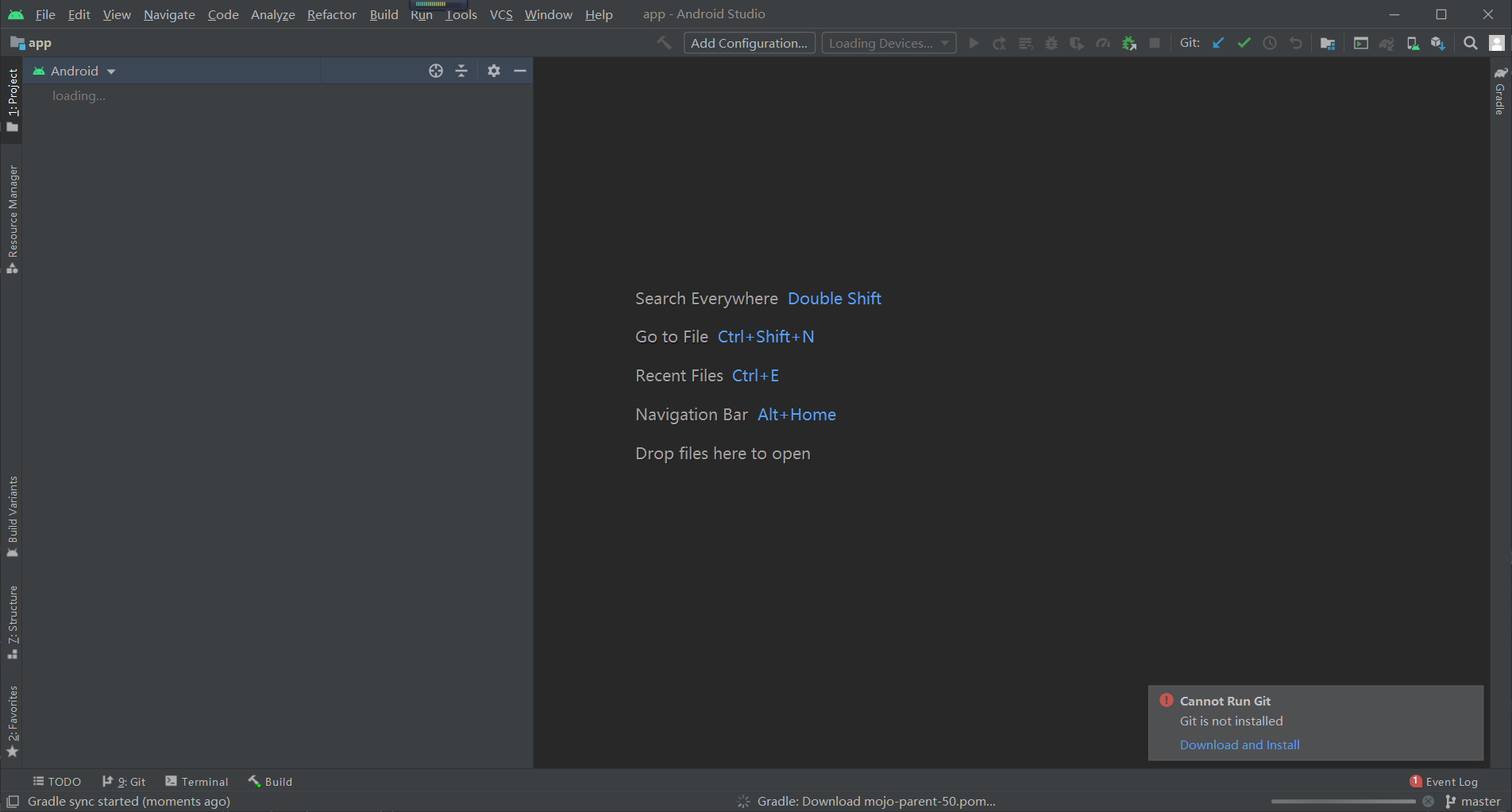Toggle the Build Variants tool window
Viewport: 1512px width, 812px height.
click(x=13, y=516)
